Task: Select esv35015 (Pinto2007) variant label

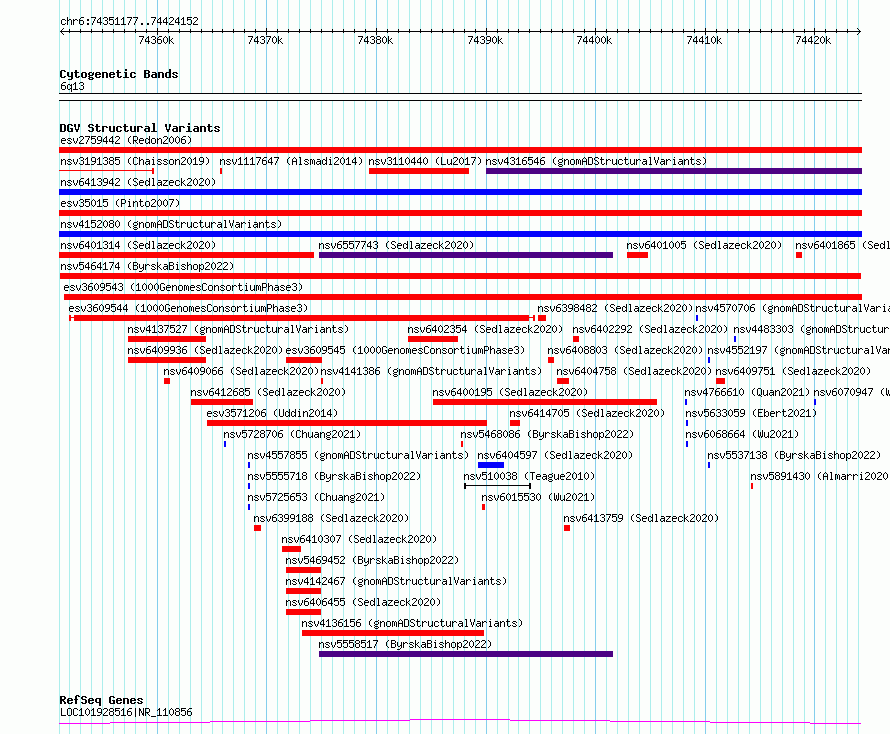Action: coord(120,203)
